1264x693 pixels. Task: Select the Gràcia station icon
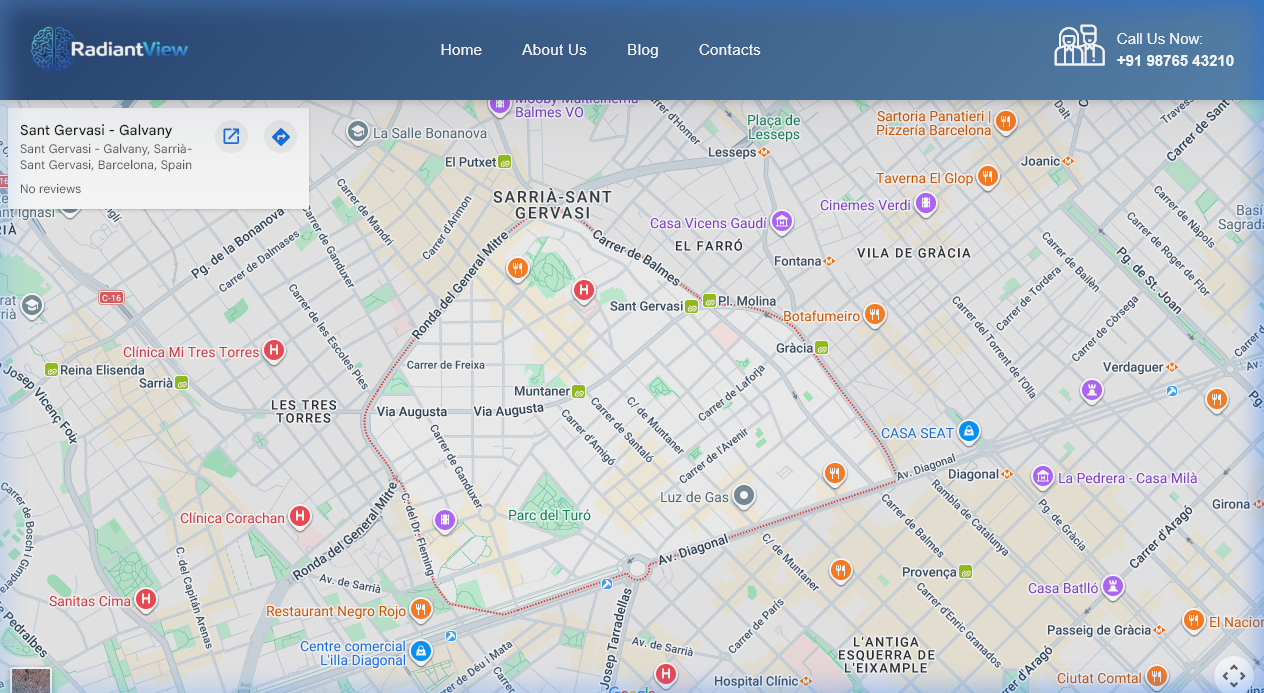(821, 348)
